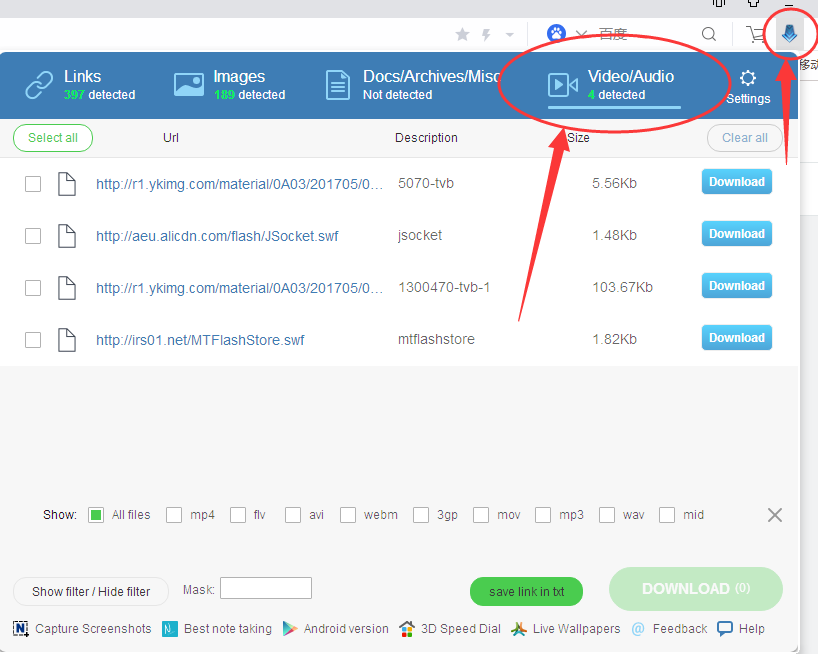Open the Feedback link

[669, 629]
